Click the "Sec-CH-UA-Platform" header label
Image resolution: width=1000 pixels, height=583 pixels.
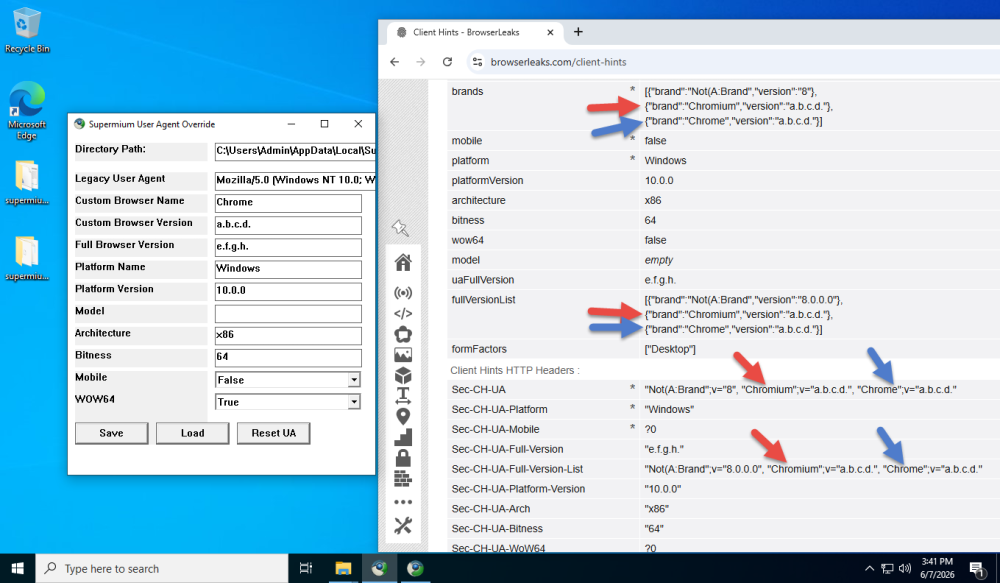point(499,410)
